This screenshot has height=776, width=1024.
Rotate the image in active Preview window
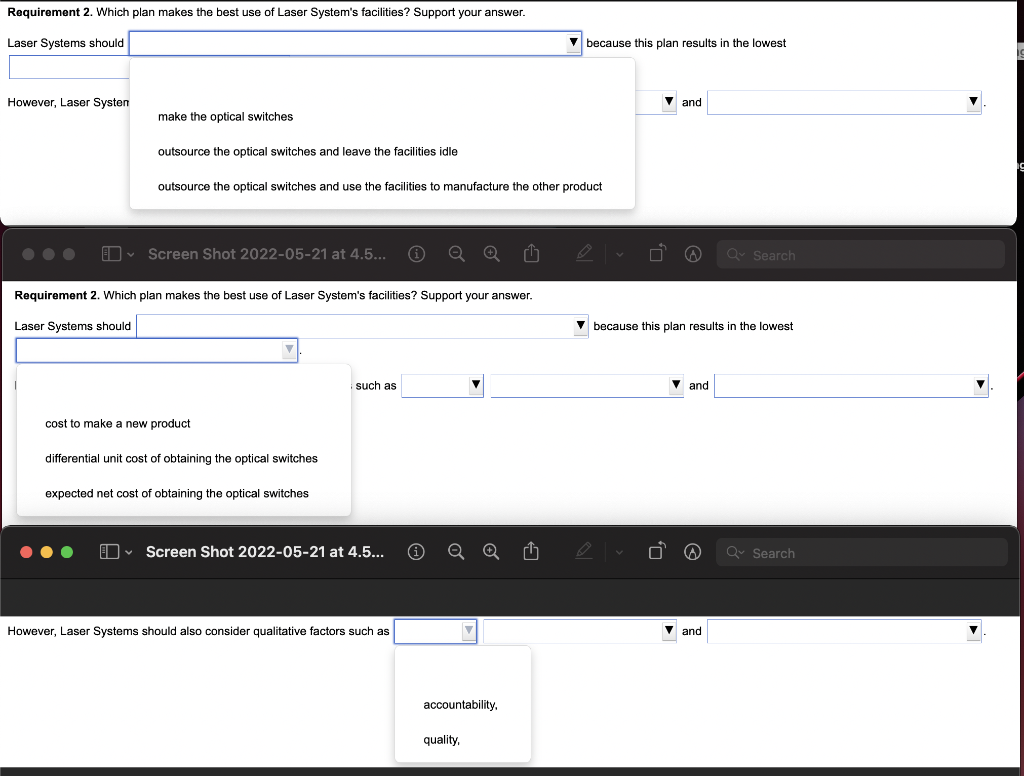[x=657, y=551]
